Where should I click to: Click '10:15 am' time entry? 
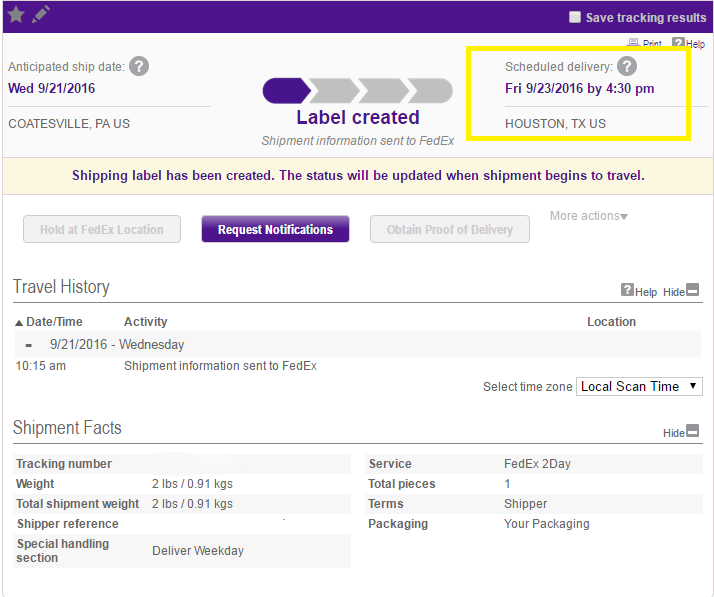point(41,366)
